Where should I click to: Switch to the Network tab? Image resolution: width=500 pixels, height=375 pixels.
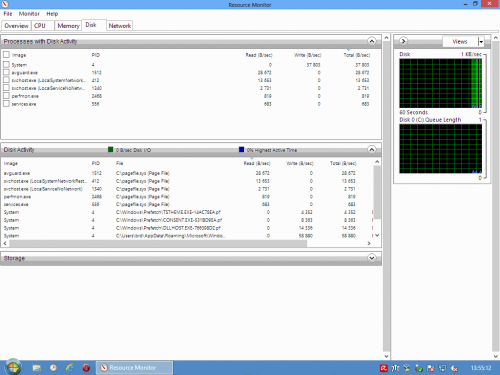coord(120,26)
